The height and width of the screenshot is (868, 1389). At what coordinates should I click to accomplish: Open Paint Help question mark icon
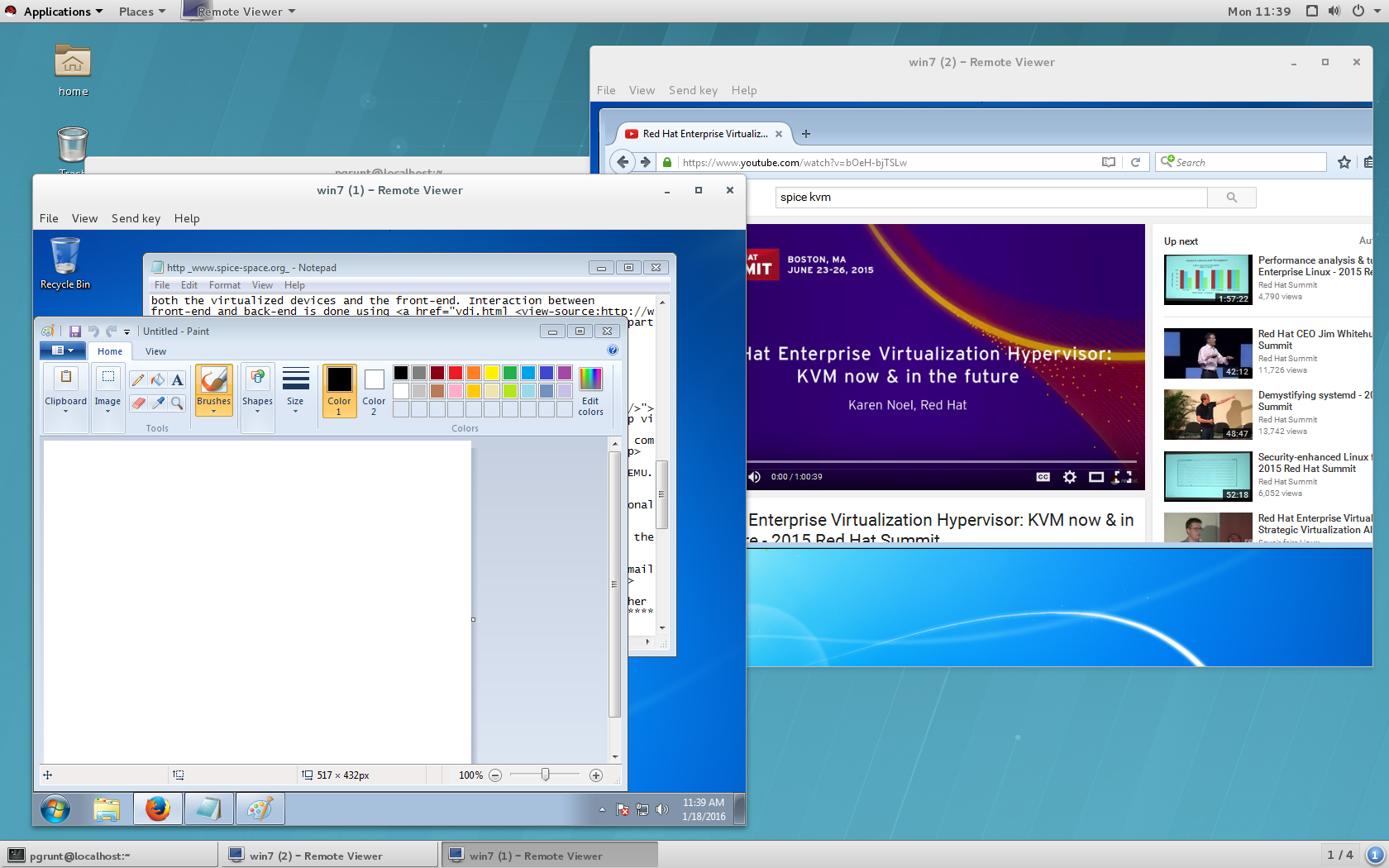pos(613,351)
